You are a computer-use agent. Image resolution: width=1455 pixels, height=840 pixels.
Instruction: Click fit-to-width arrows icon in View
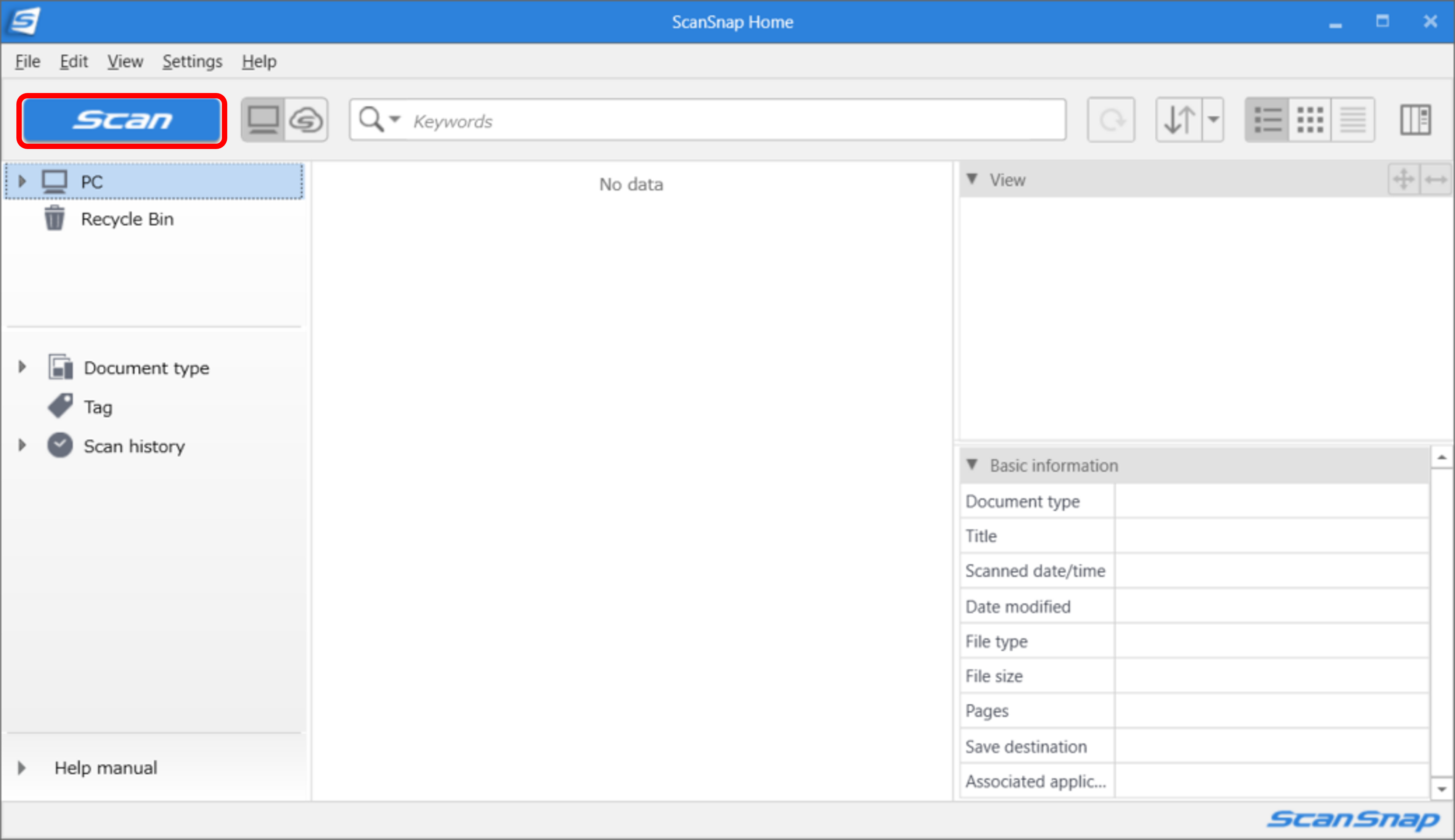click(x=1436, y=180)
